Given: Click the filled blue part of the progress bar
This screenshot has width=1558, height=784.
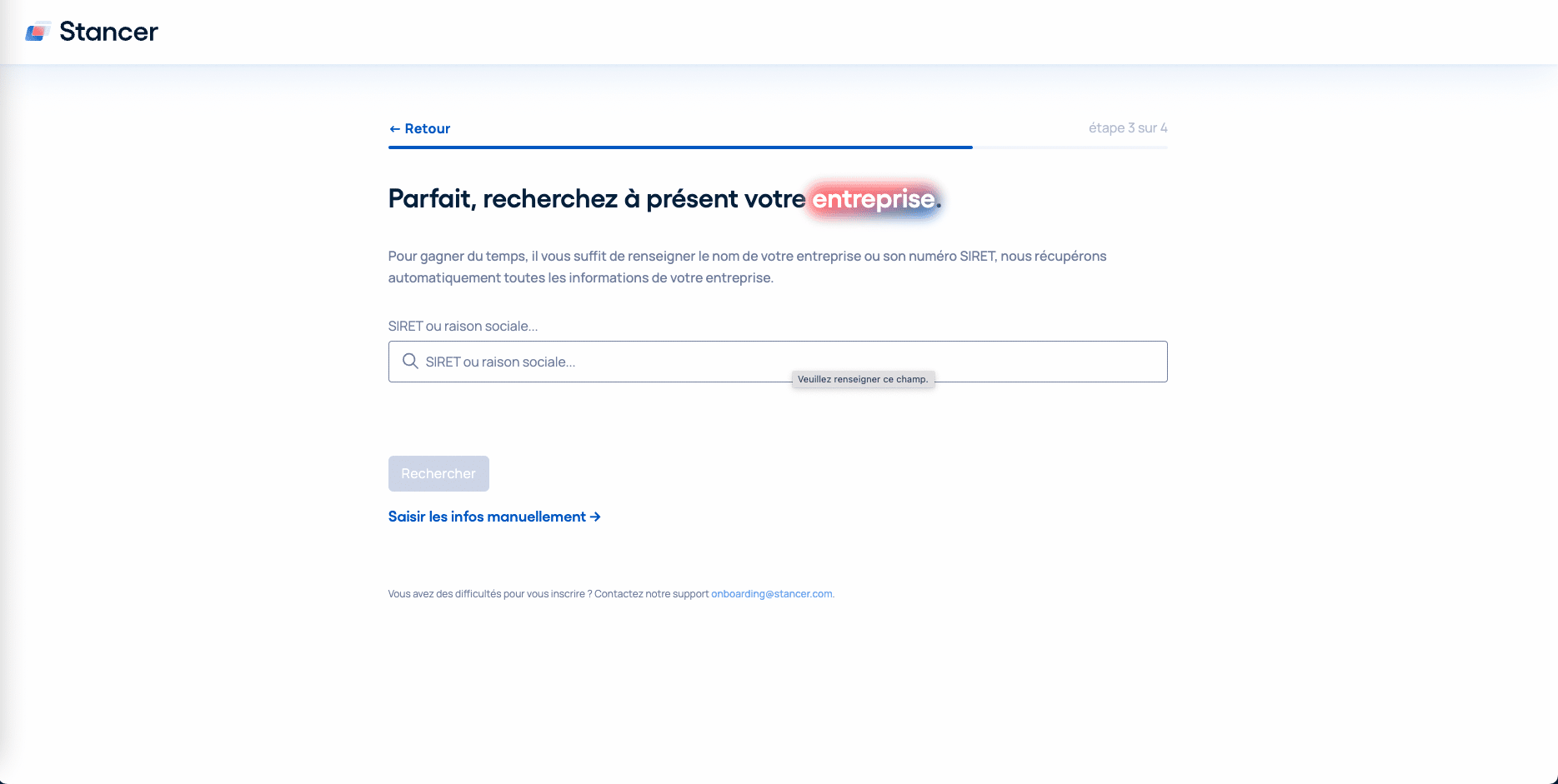Looking at the screenshot, I should point(679,147).
